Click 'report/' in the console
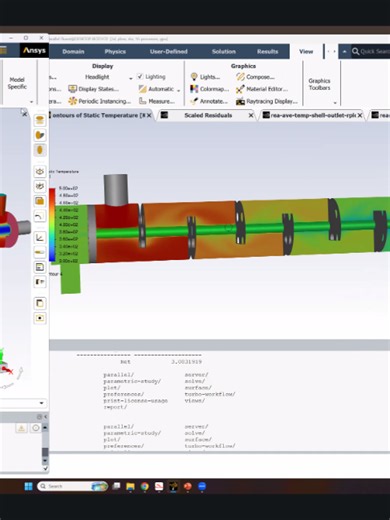The width and height of the screenshot is (390, 520). click(115, 407)
